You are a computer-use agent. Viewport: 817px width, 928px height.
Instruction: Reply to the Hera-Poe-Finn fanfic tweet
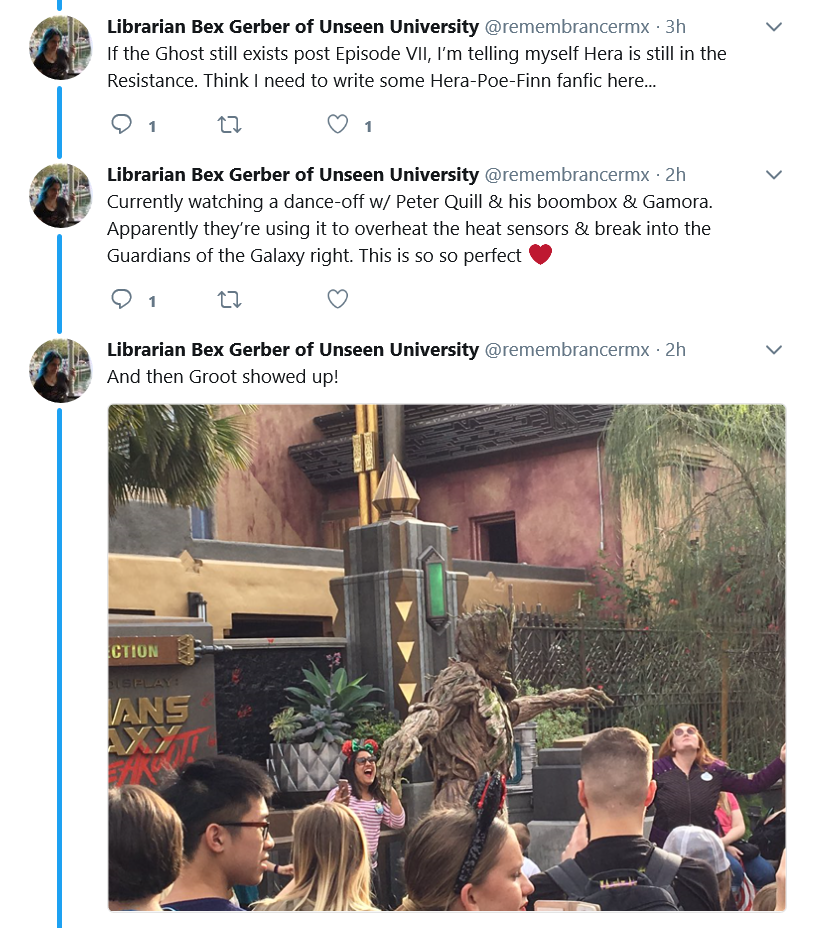[121, 124]
